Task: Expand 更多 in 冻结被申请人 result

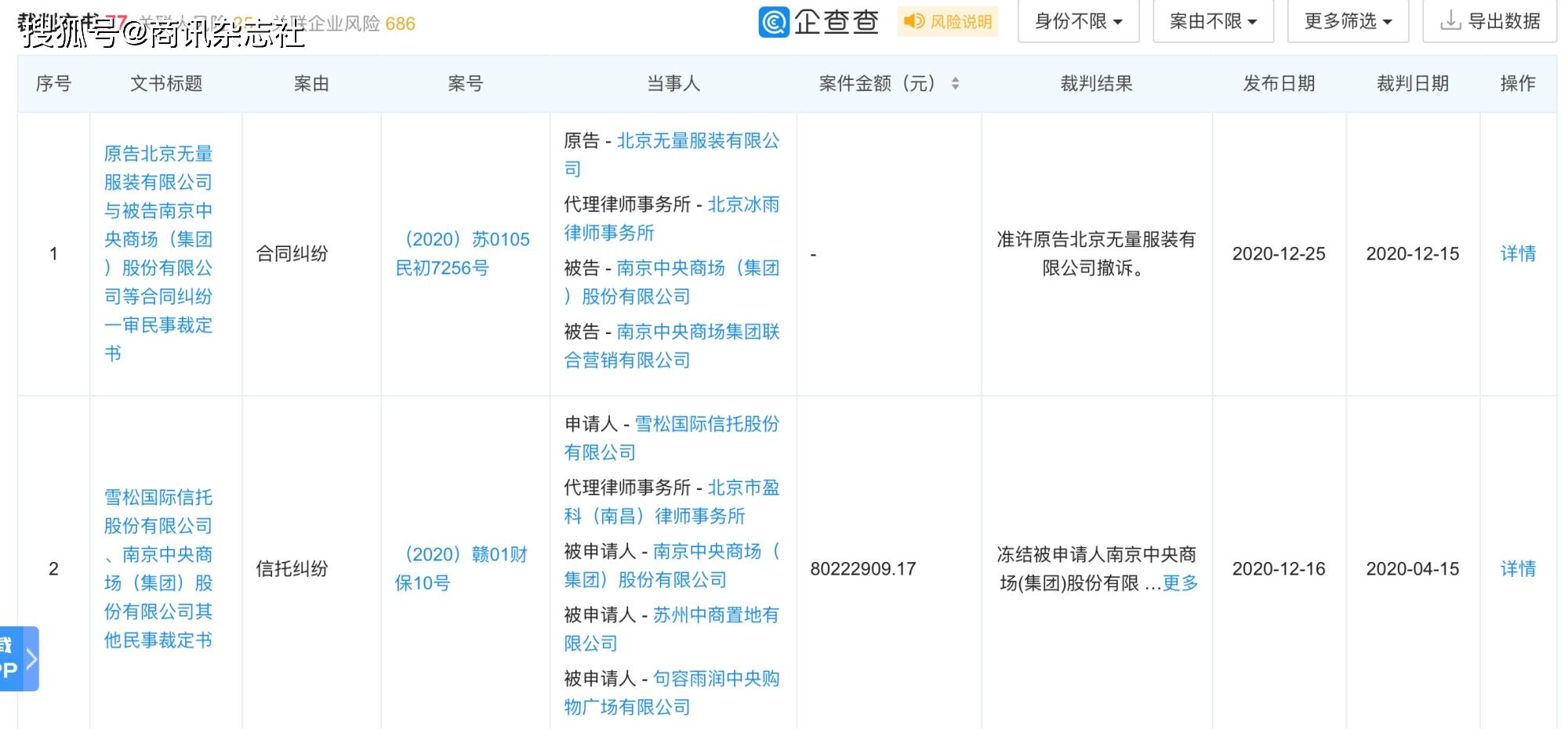Action: pos(1180,583)
